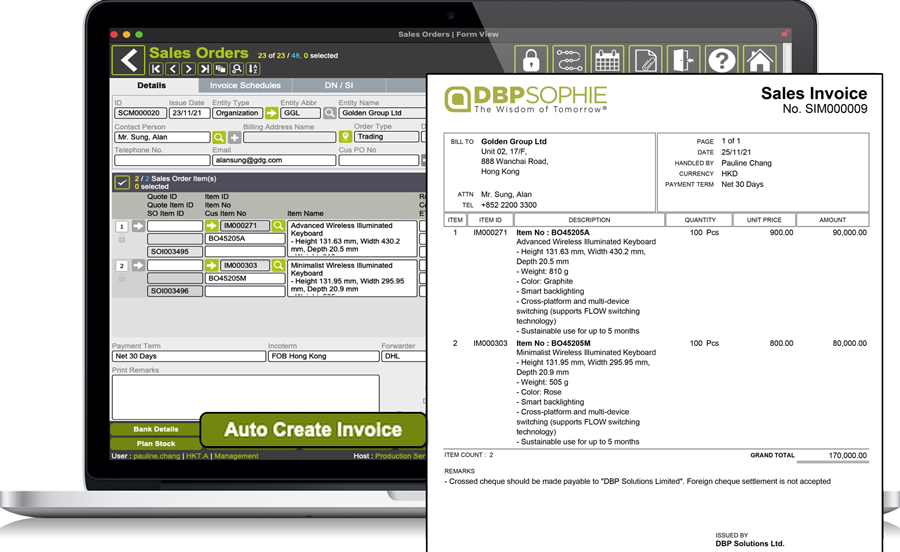
Task: Tick the checkbox under item row 2
Action: pos(122,280)
